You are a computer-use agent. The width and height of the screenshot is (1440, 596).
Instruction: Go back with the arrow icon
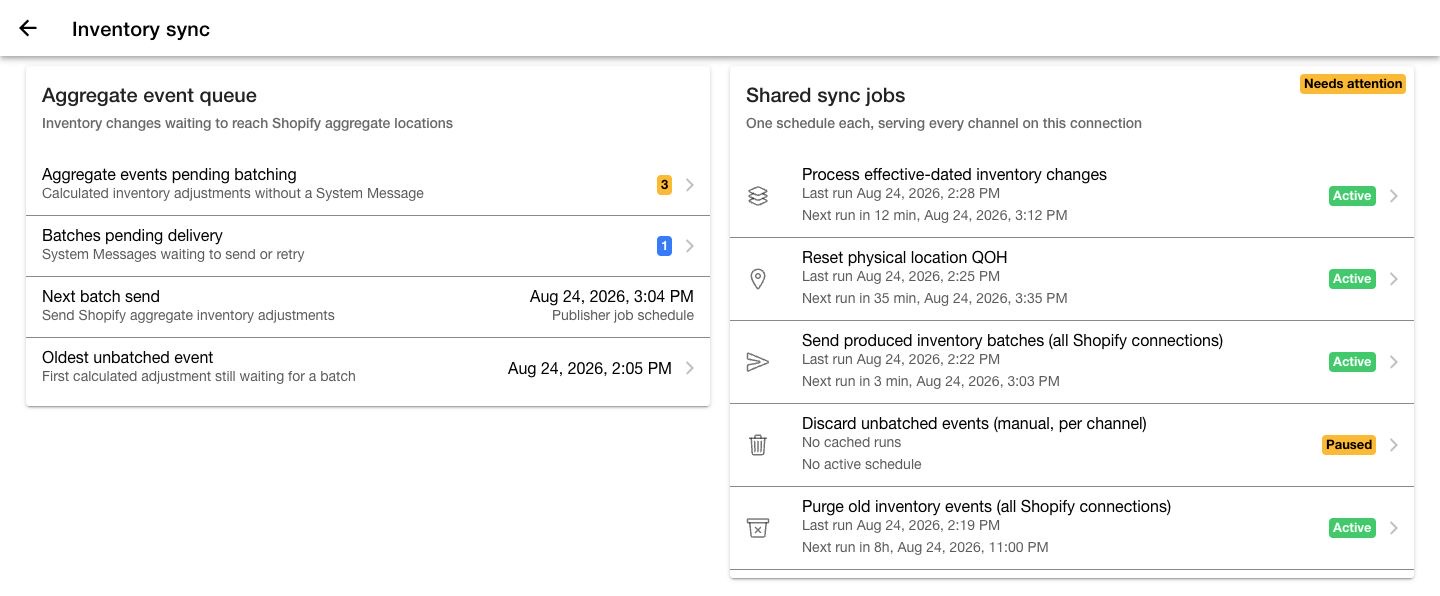tap(28, 28)
